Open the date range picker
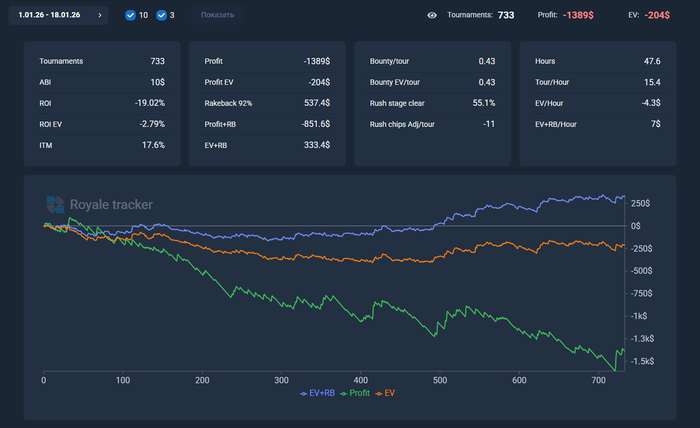Viewport: 700px width, 428px height. (x=50, y=15)
